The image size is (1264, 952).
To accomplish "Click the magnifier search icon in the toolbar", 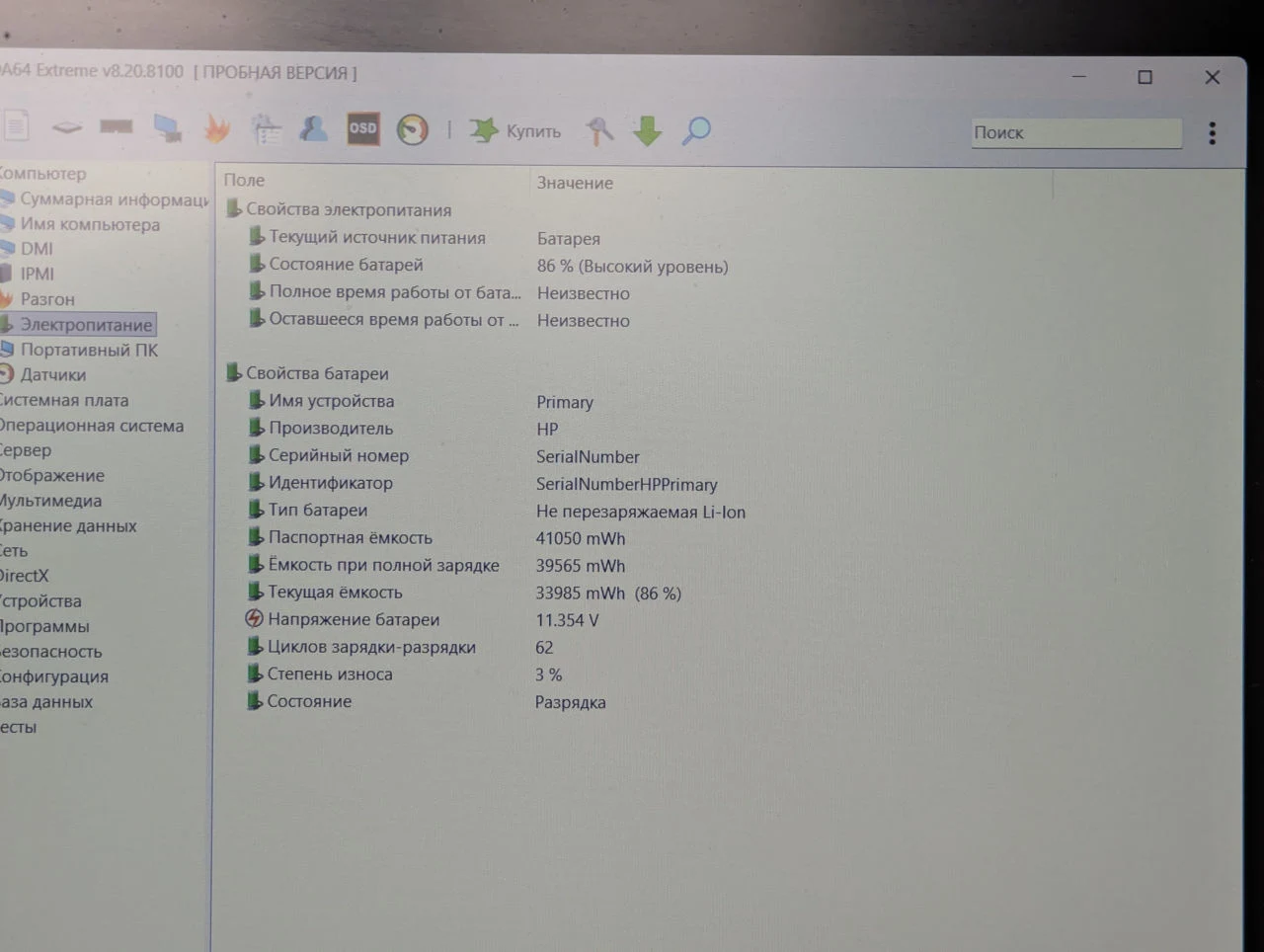I will point(696,130).
